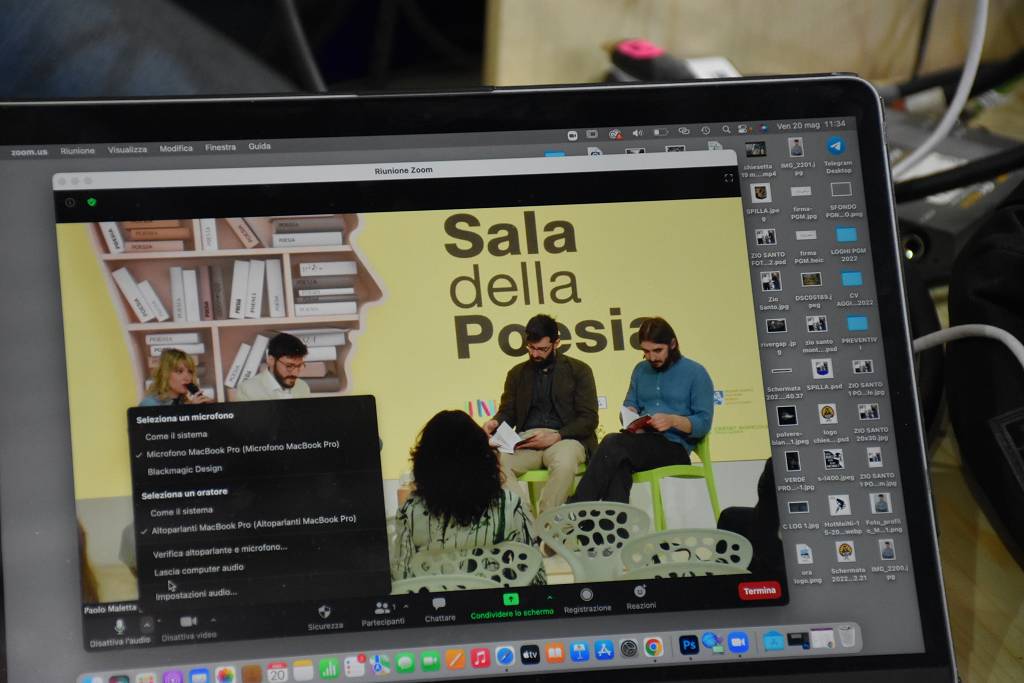Select the LOGHI PGM 2022 folder

[x=846, y=234]
